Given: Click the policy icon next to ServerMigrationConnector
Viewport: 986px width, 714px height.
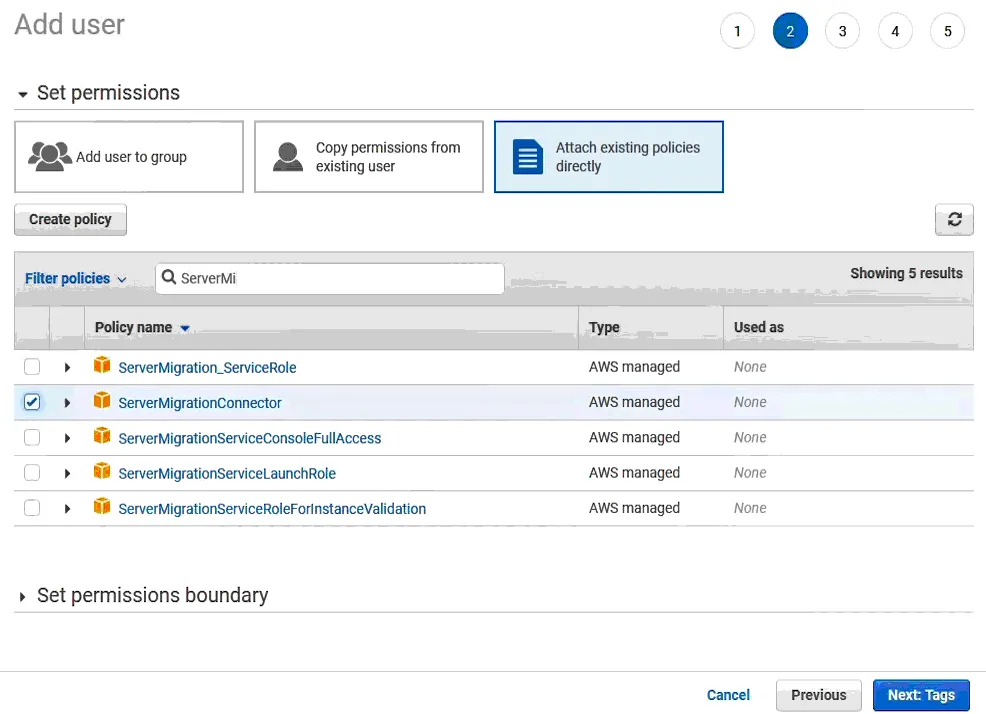Looking at the screenshot, I should pyautogui.click(x=102, y=401).
